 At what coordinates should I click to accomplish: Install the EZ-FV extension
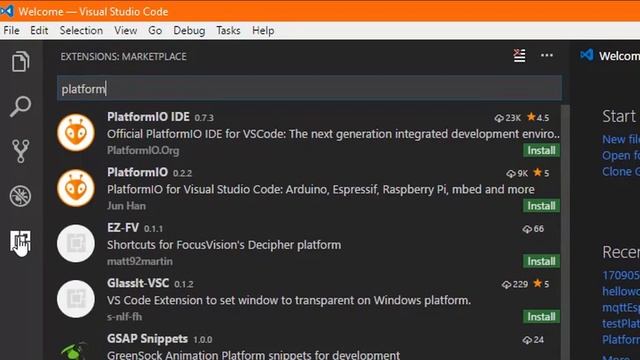pos(541,262)
